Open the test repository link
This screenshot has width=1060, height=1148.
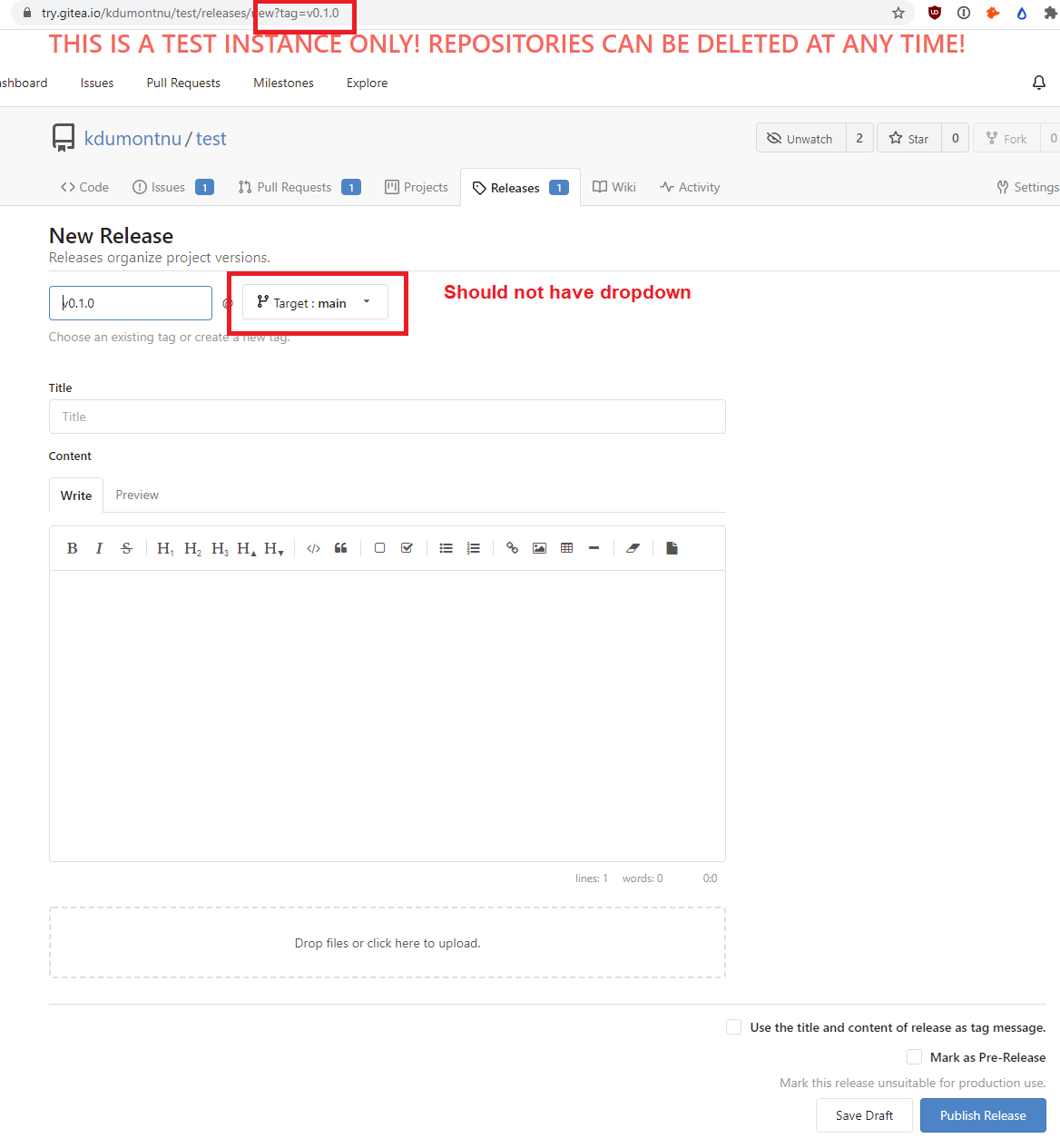click(x=211, y=138)
